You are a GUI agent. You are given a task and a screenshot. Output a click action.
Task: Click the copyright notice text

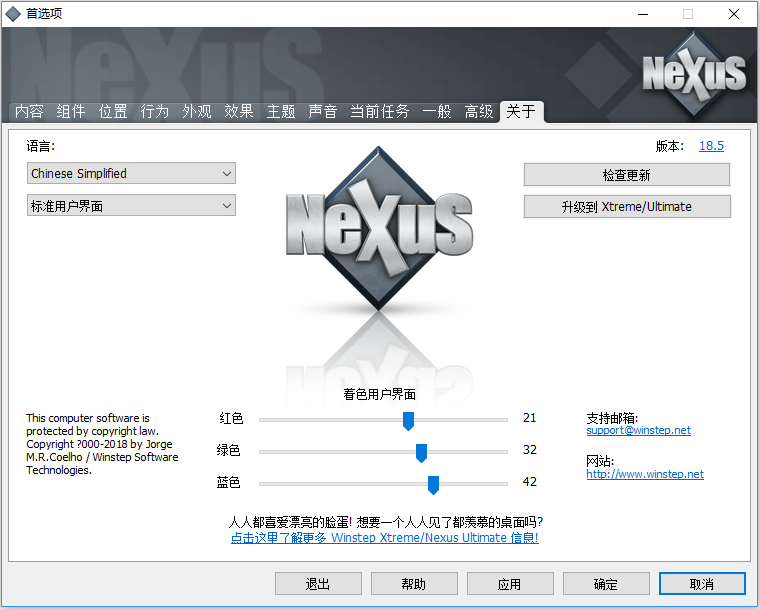[x=102, y=444]
